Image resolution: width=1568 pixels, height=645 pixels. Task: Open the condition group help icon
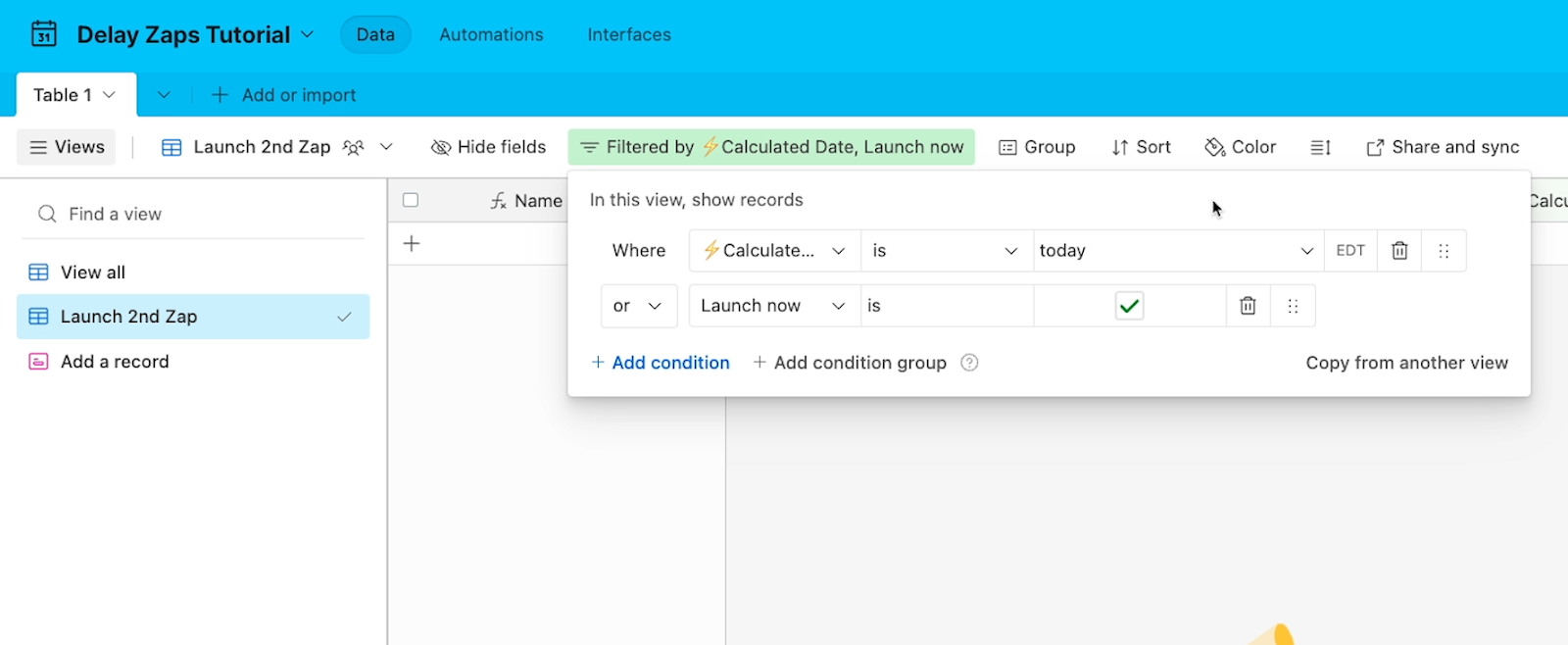pos(969,363)
